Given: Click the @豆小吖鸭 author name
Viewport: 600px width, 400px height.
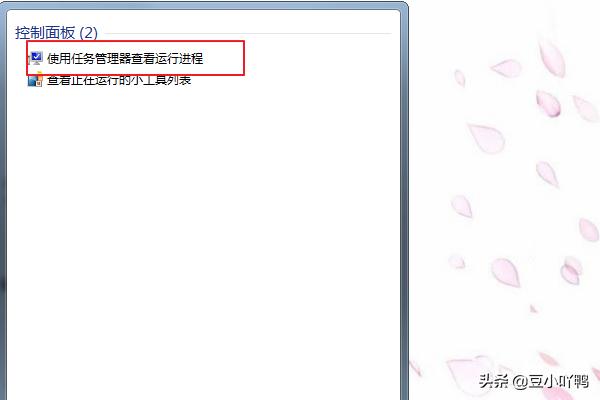Looking at the screenshot, I should 551,382.
